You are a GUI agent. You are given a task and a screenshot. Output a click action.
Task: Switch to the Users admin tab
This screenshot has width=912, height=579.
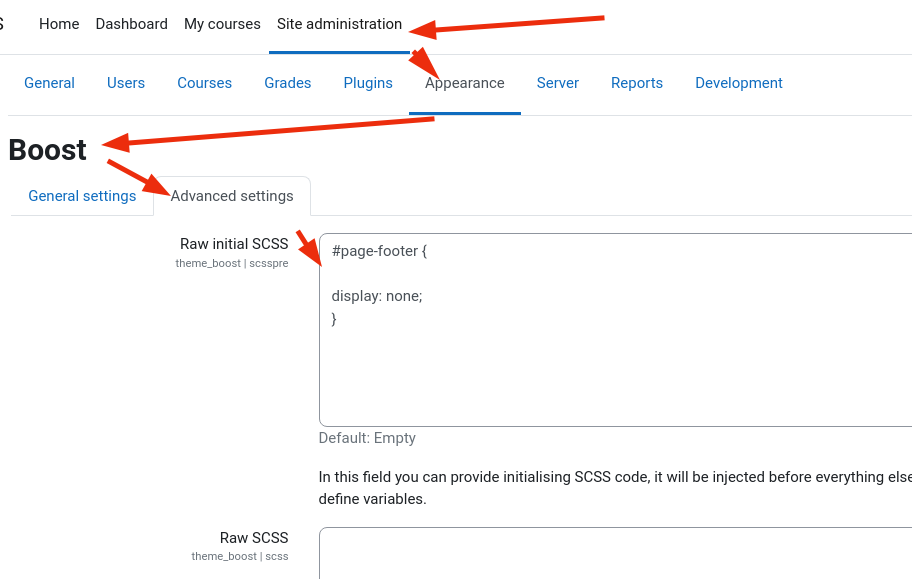coord(126,83)
